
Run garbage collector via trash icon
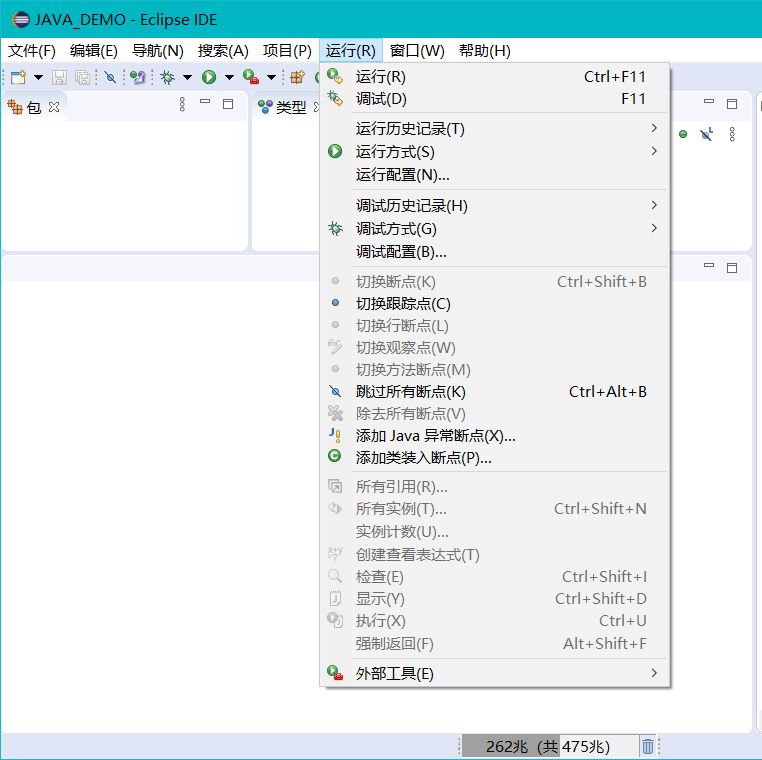[x=648, y=746]
